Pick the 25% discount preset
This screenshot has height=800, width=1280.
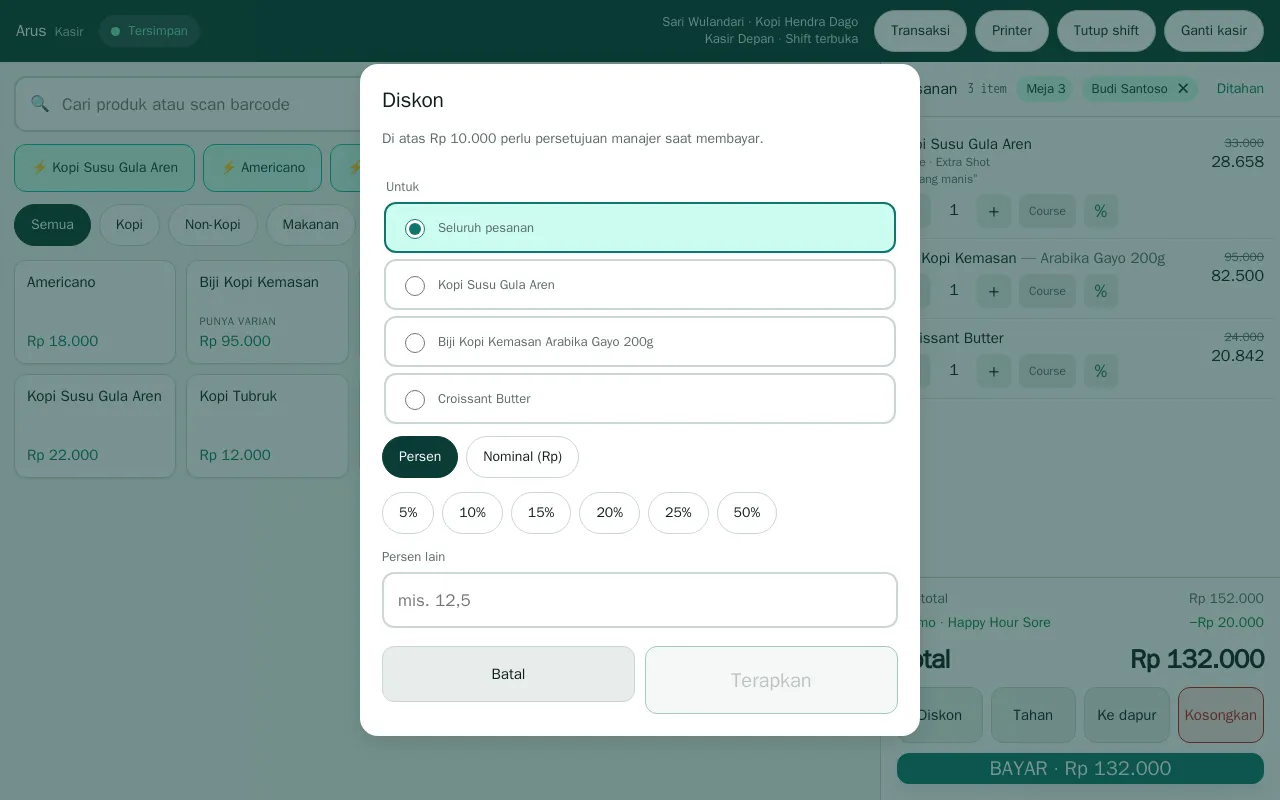[678, 513]
